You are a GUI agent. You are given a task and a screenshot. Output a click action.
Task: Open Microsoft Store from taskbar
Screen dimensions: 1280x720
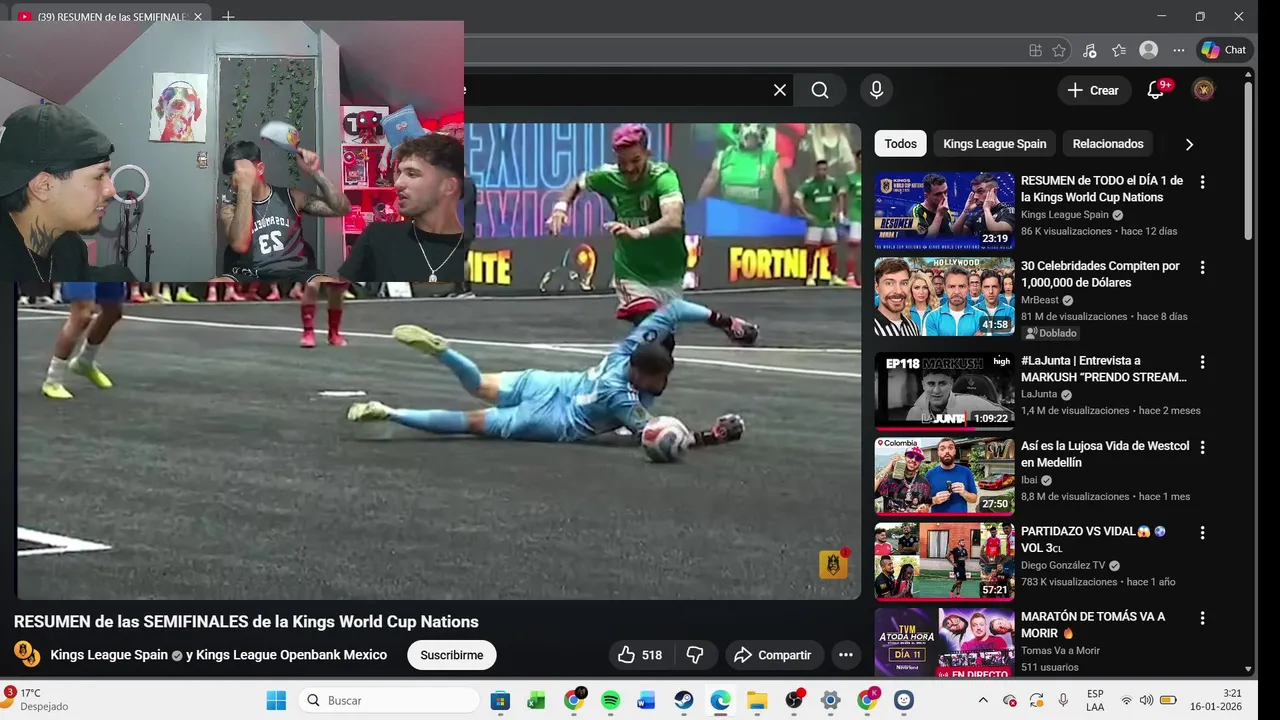[x=500, y=700]
